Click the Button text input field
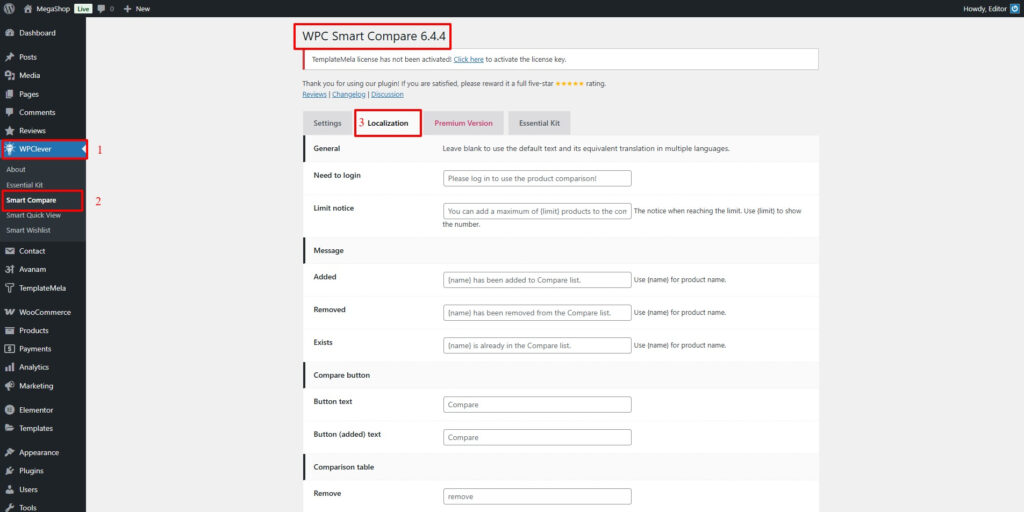Image resolution: width=1024 pixels, height=512 pixels. pos(537,404)
